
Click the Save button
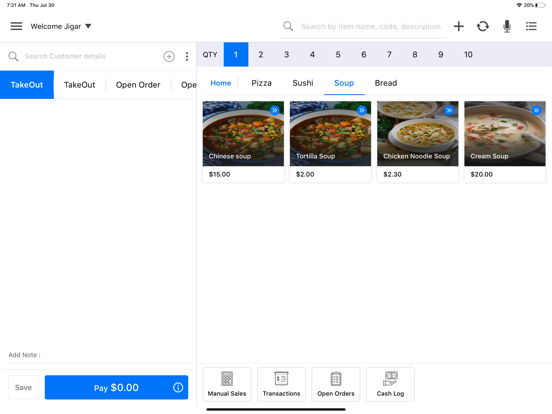tap(23, 387)
